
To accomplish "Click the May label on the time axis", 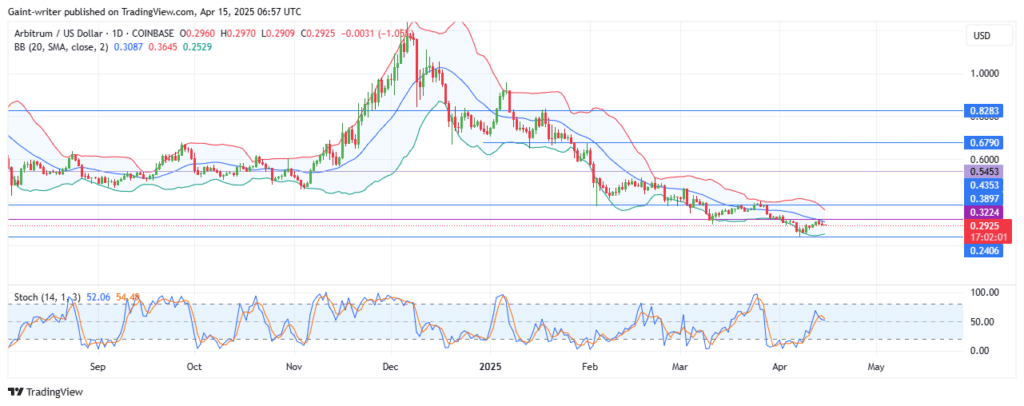I will tap(876, 367).
